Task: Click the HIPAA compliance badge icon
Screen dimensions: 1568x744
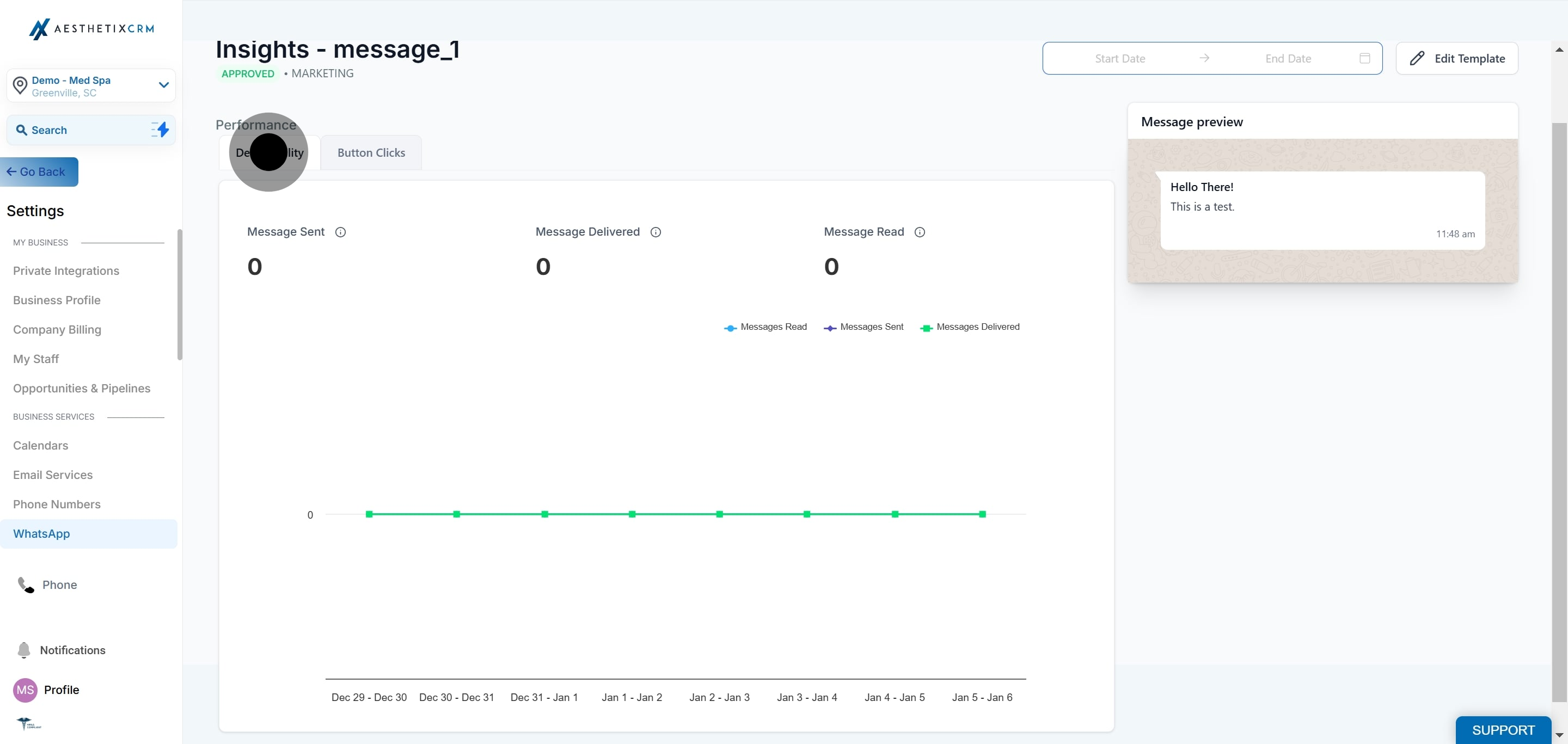Action: click(29, 723)
